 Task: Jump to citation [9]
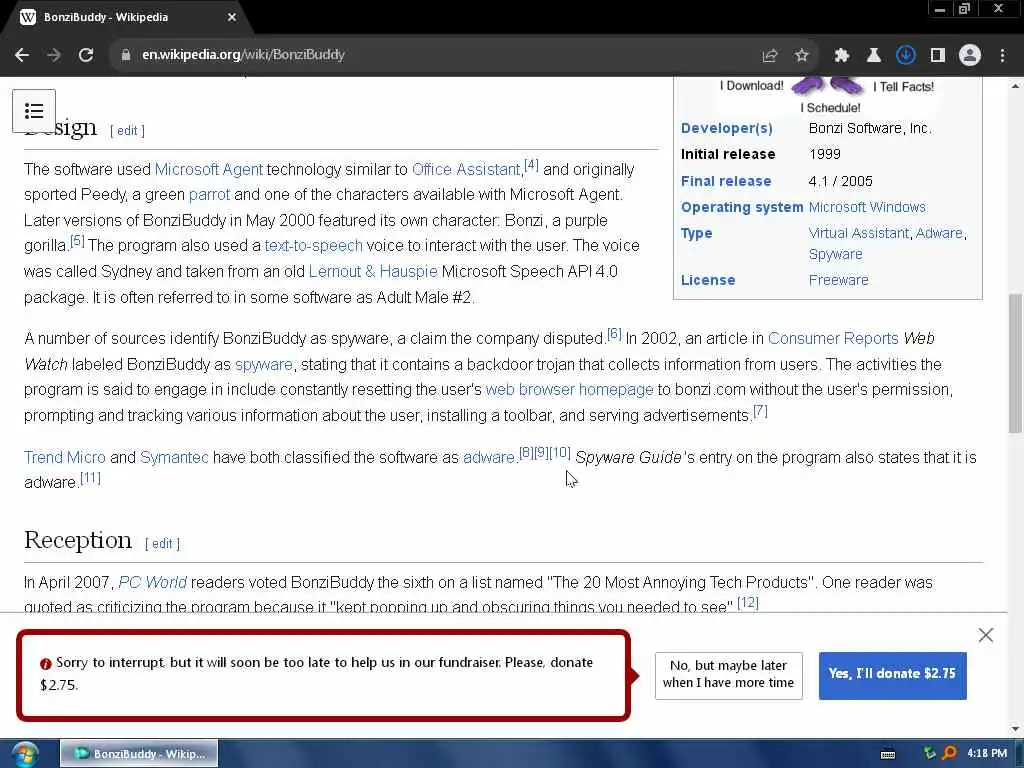coord(541,453)
